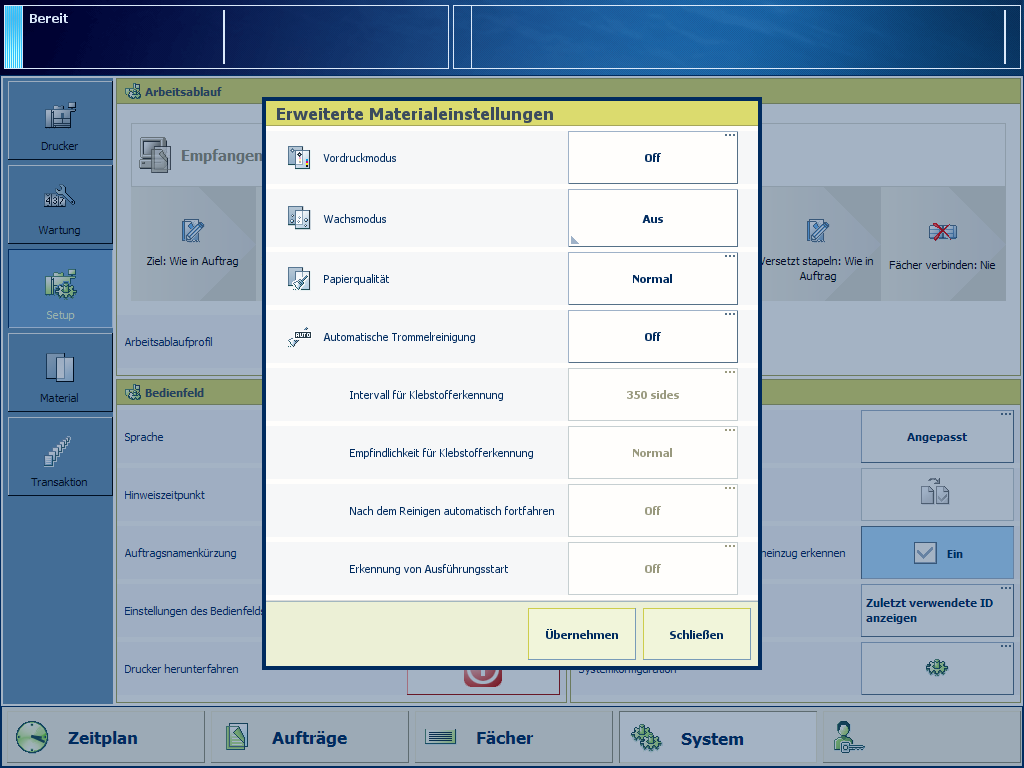1024x768 pixels.
Task: Switch to the Aufträge tab
Action: [x=309, y=738]
